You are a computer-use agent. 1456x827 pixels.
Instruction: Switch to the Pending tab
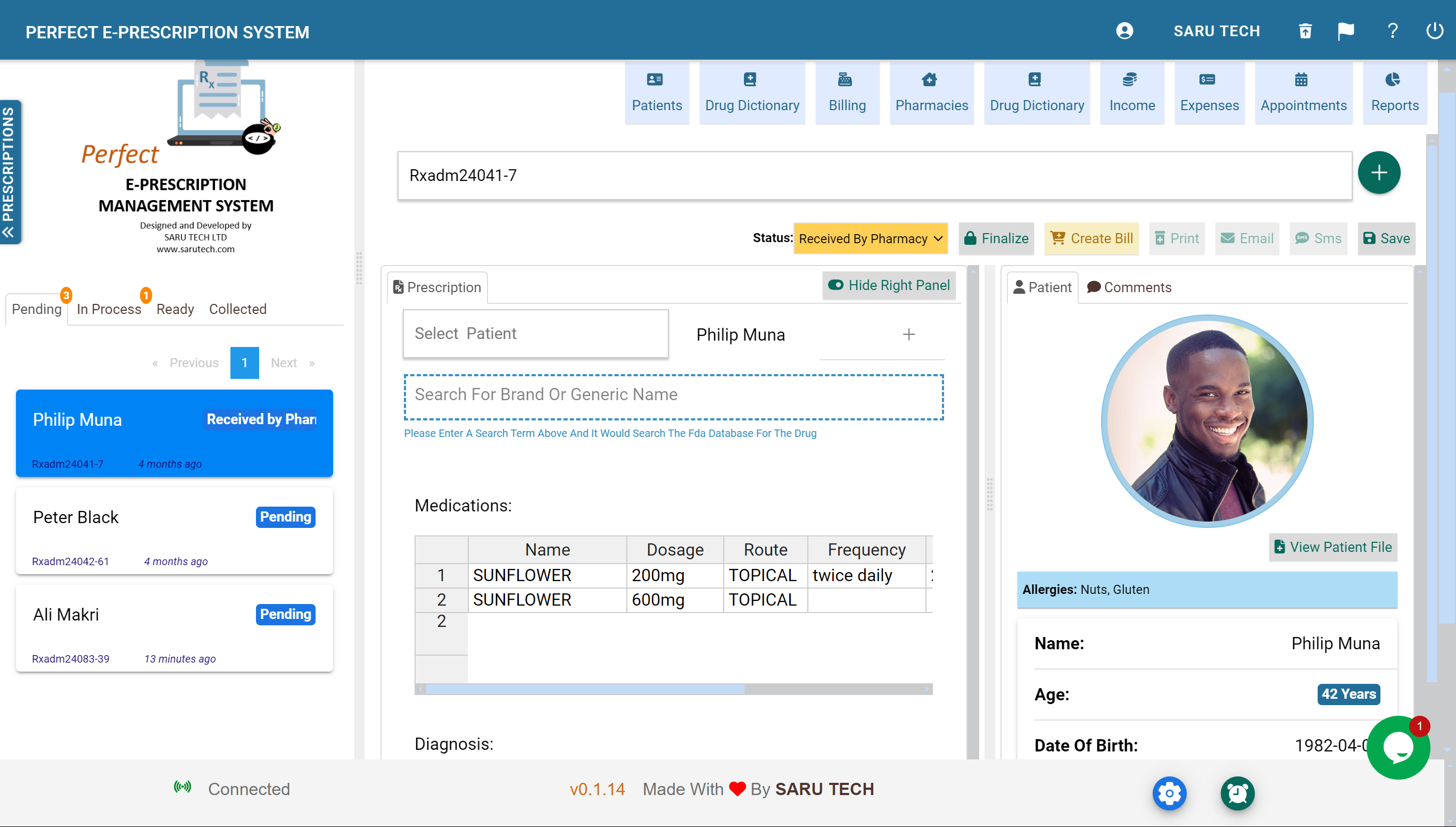(x=36, y=309)
